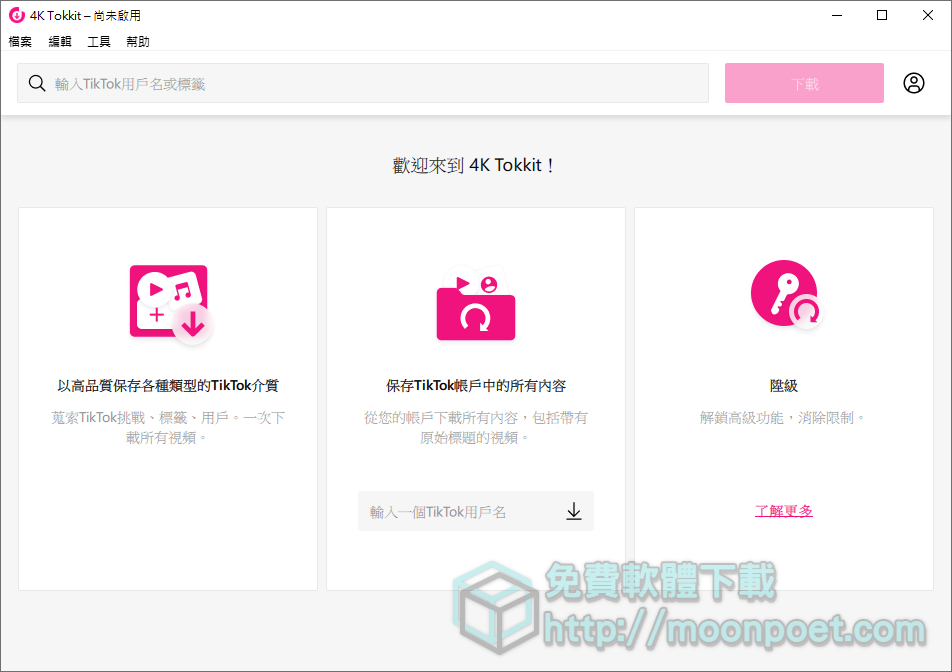Click the 升級 card heading
Viewport: 952px width, 672px height.
click(784, 385)
